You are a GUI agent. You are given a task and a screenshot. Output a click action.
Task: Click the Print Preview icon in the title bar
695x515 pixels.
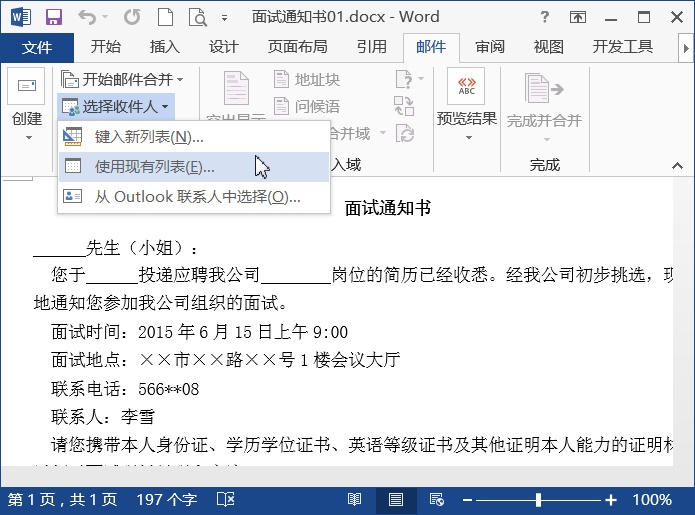tap(198, 18)
